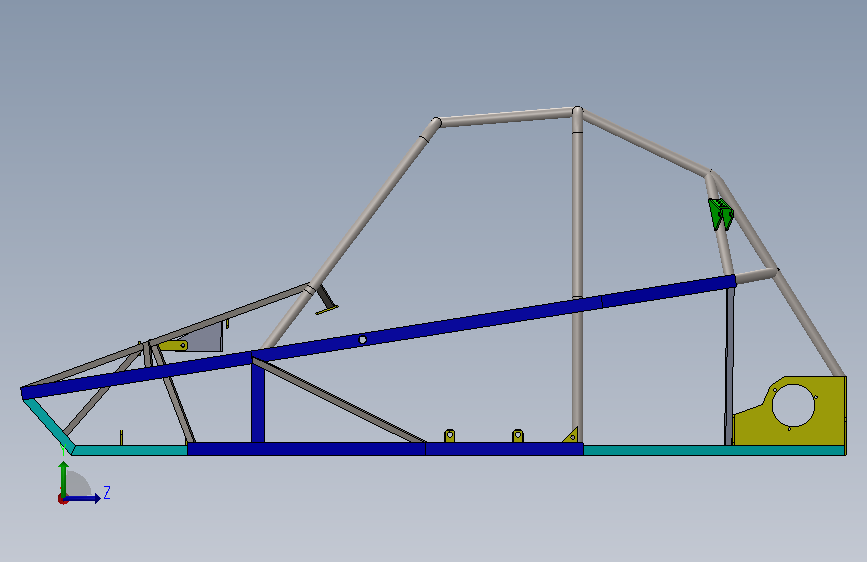This screenshot has height=562, width=867.
Task: Select the small upright pin on front floor rail
Action: pyautogui.click(x=121, y=437)
